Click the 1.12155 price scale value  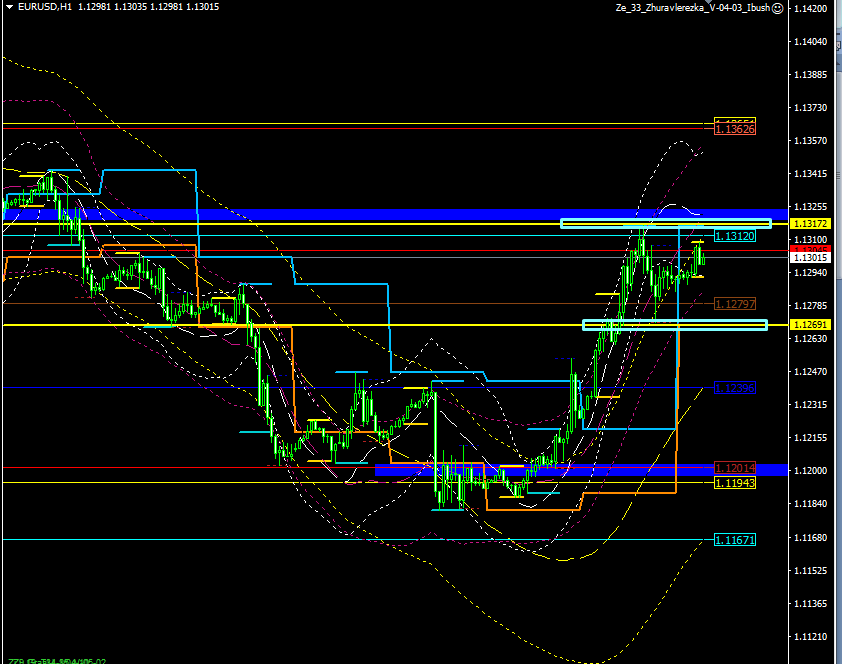pos(810,438)
